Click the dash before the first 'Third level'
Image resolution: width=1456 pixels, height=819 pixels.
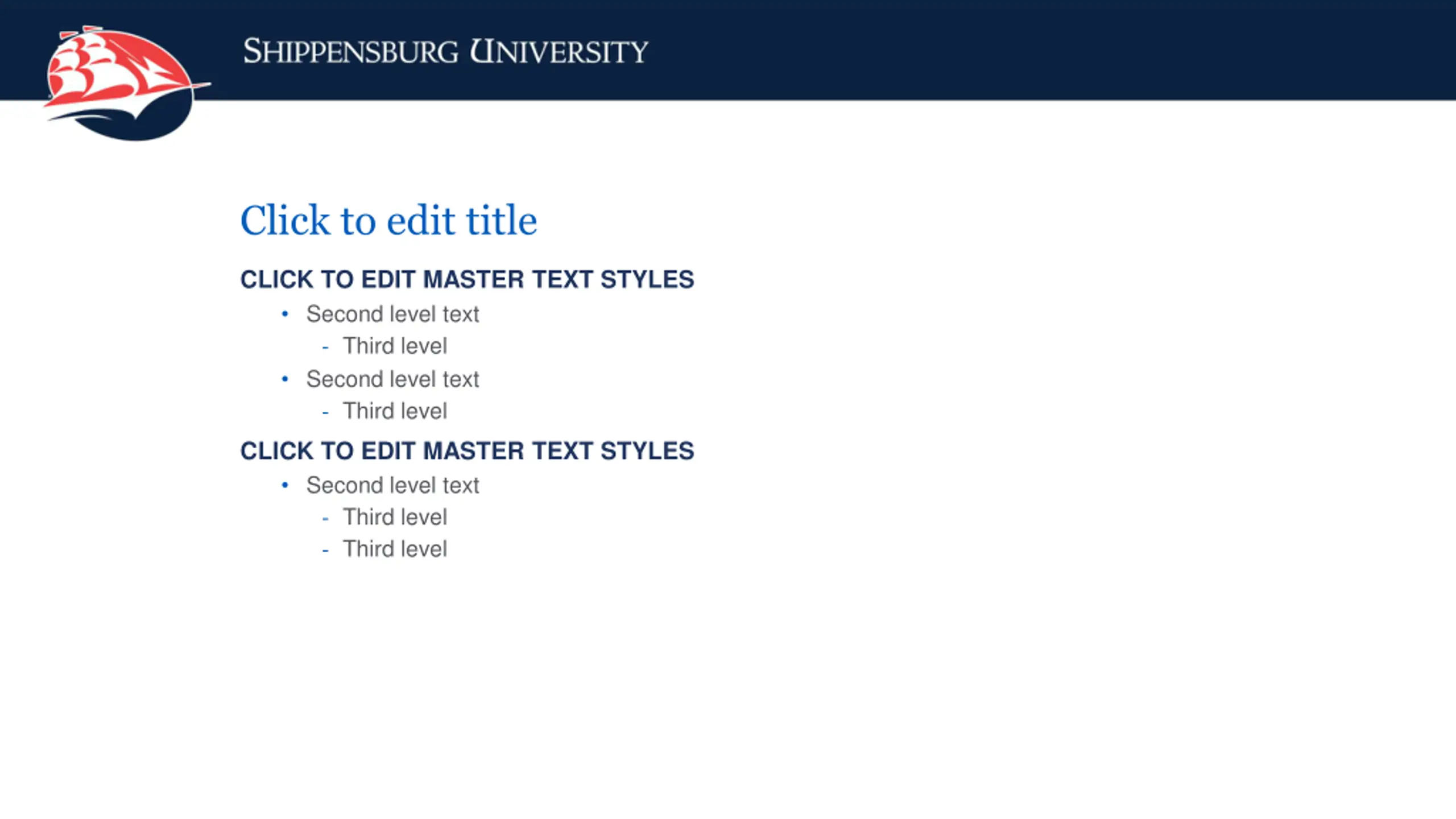click(x=325, y=347)
